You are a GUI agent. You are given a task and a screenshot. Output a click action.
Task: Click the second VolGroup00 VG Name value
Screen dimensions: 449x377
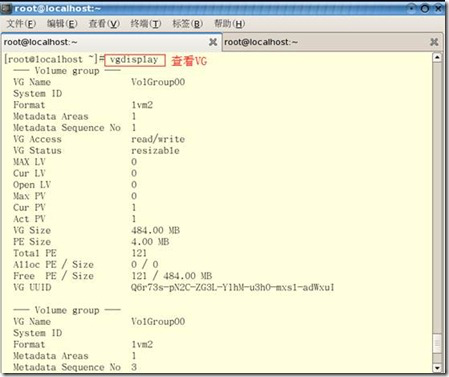[158, 322]
